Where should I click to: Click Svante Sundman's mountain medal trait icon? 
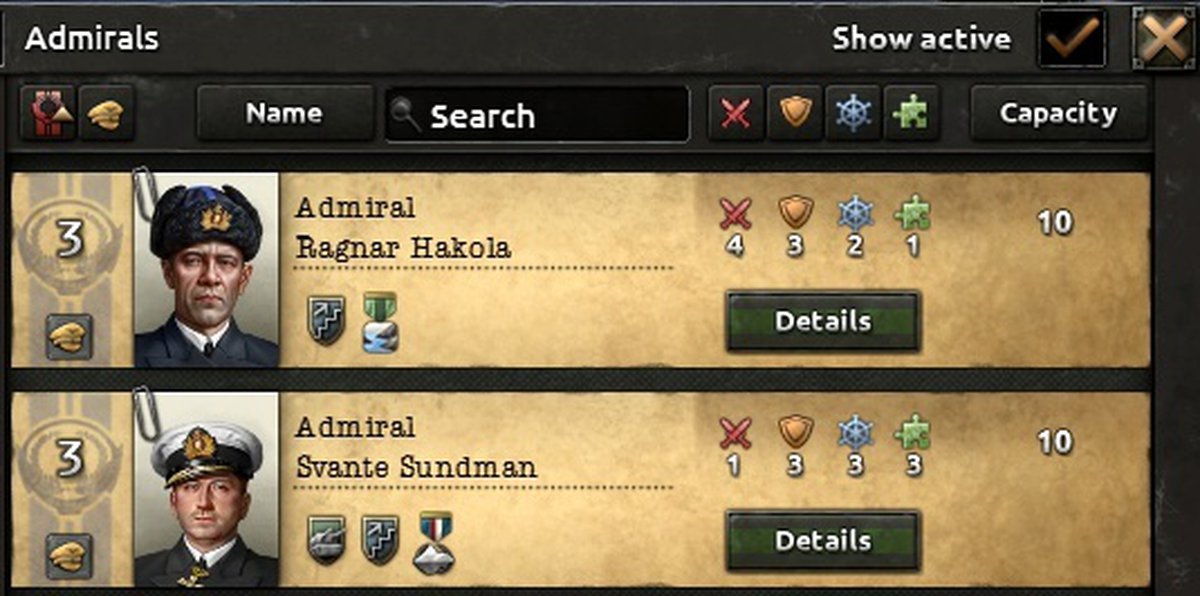pos(433,543)
